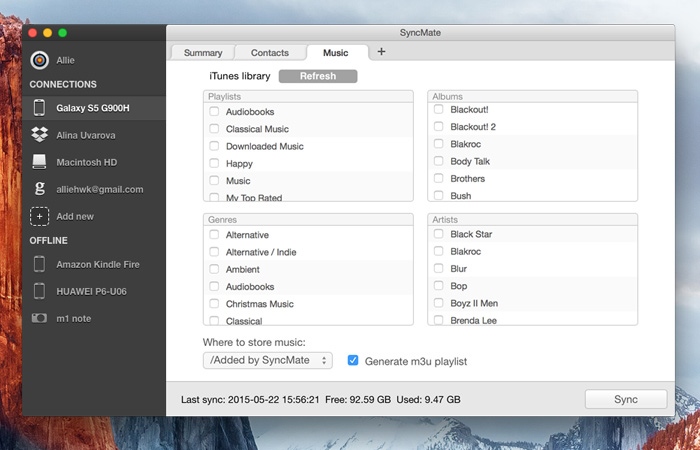Click the Alina Uvarova connection name

(x=86, y=135)
